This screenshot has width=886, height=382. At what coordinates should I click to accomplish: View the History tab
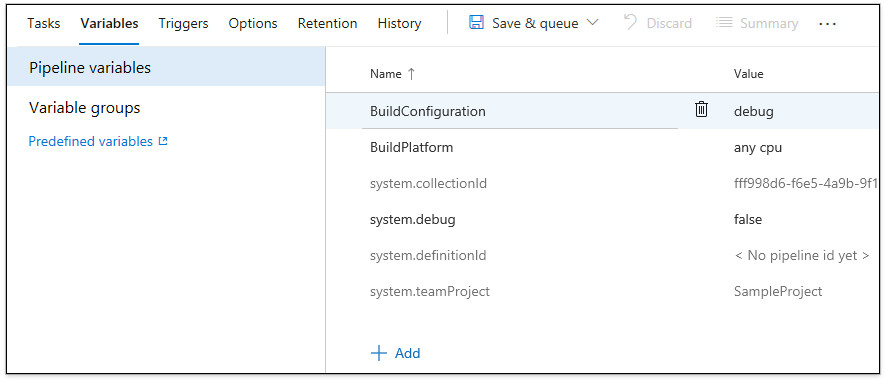coord(399,23)
